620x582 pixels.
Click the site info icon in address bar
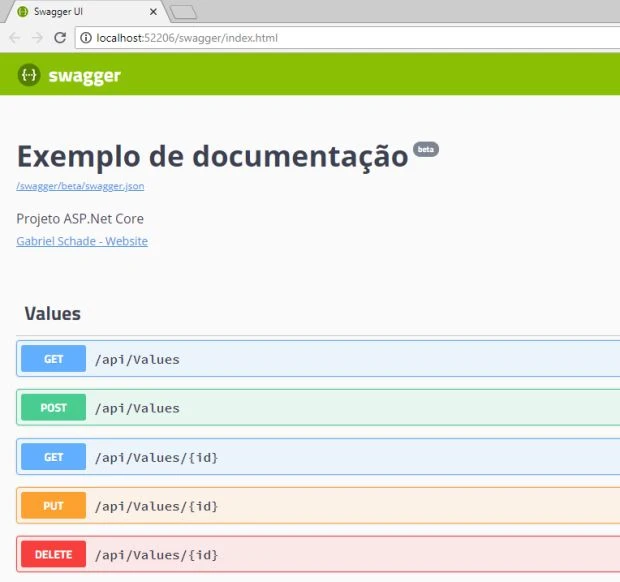coord(86,38)
